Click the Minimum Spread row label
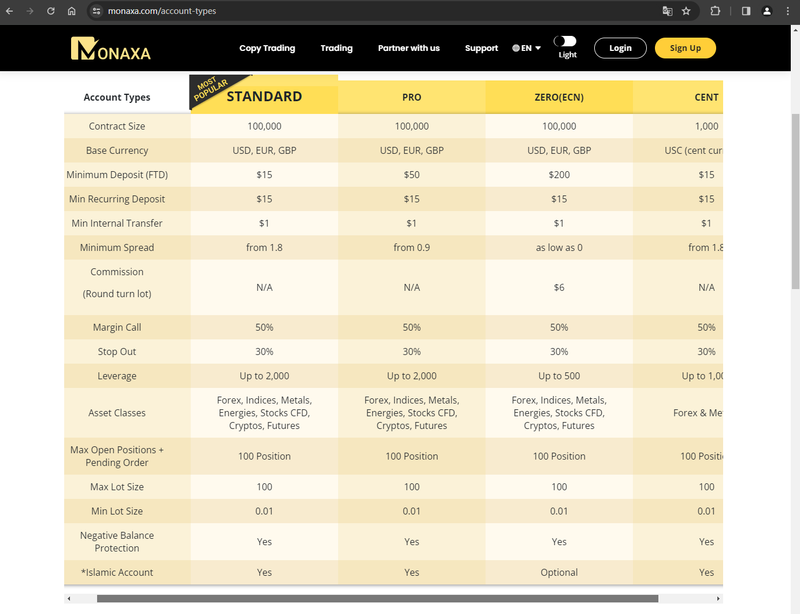Image resolution: width=800 pixels, height=614 pixels. point(117,248)
